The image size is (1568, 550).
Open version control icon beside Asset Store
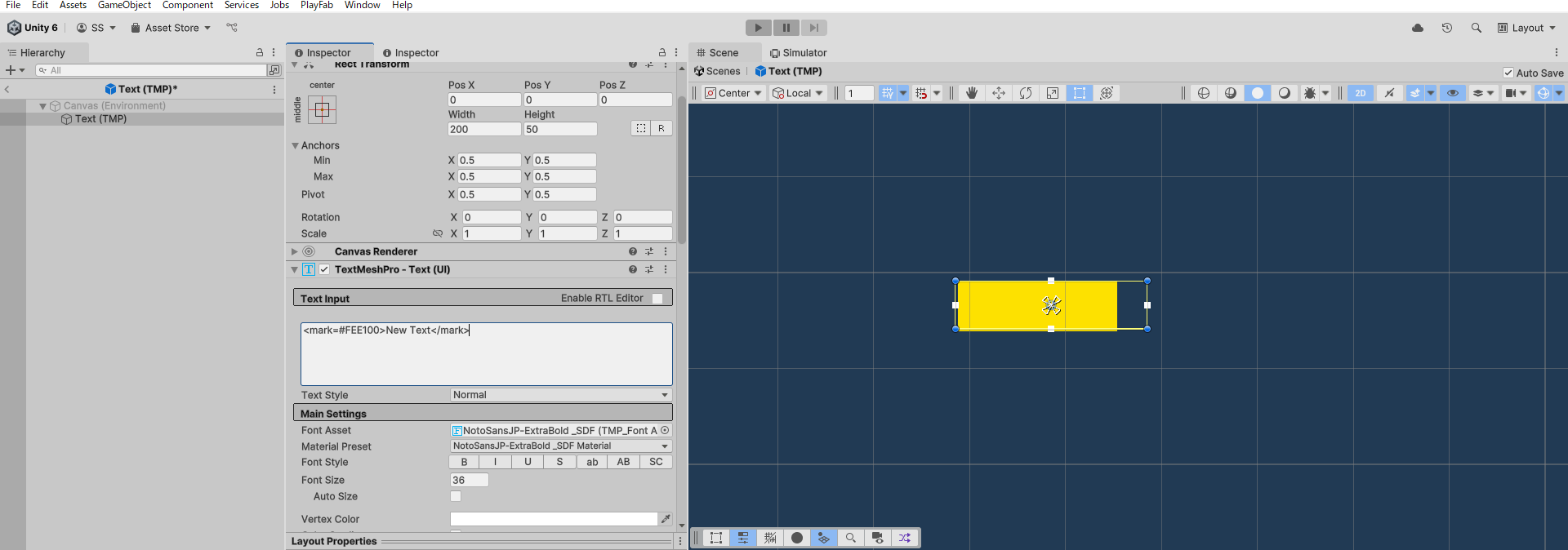click(232, 28)
